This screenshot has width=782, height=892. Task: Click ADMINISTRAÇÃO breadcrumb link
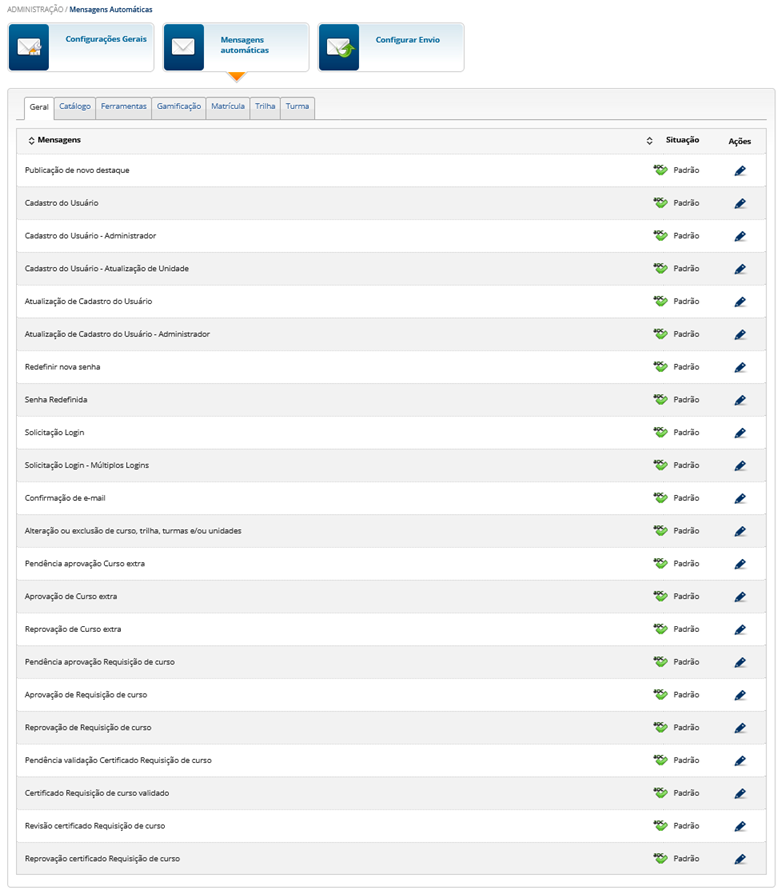click(33, 9)
